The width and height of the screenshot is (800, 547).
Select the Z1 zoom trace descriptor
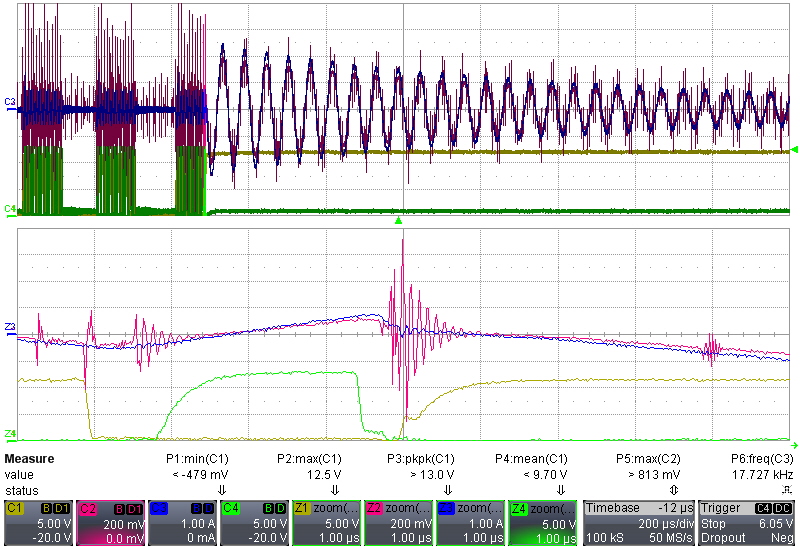coord(327,523)
